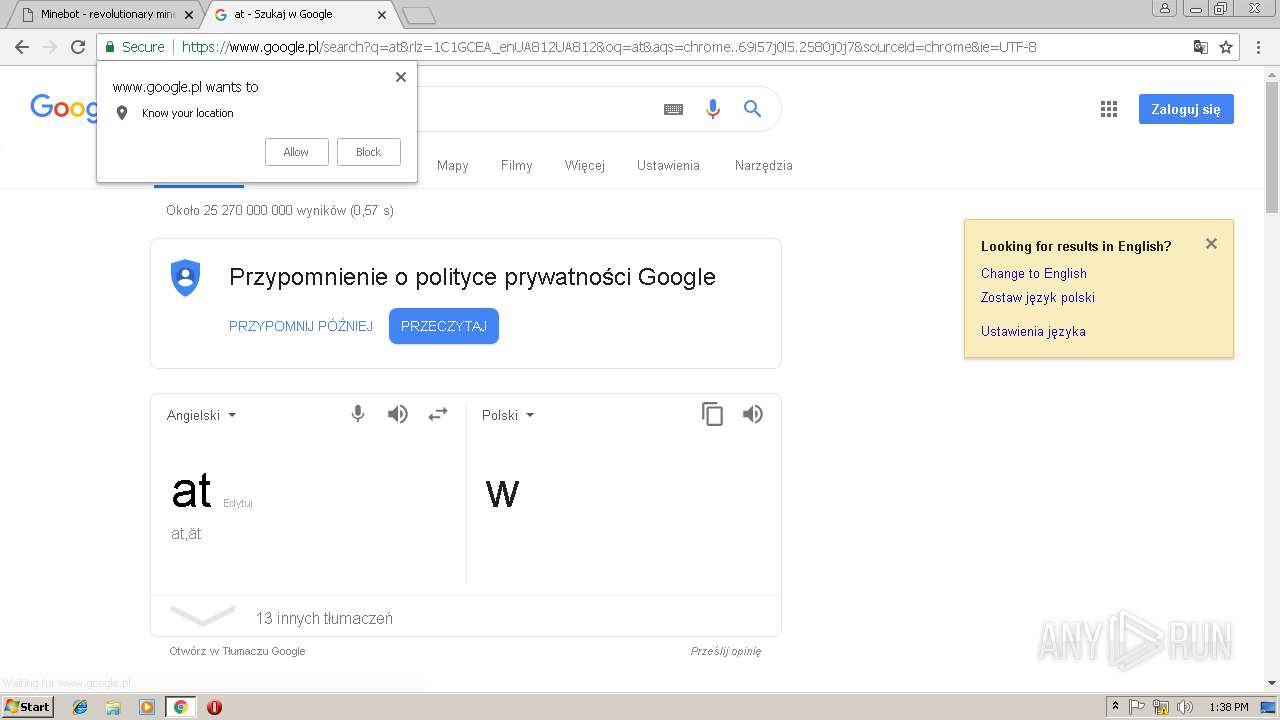Close the Minebot tab
1280x720 pixels.
[x=189, y=15]
